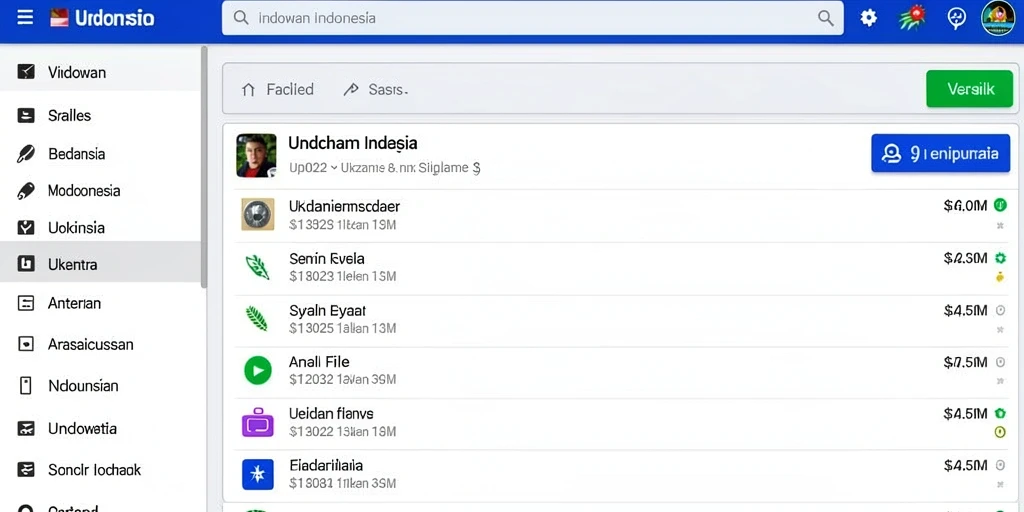Open the hamburger menu icon
This screenshot has height=512, width=1024.
(25, 18)
